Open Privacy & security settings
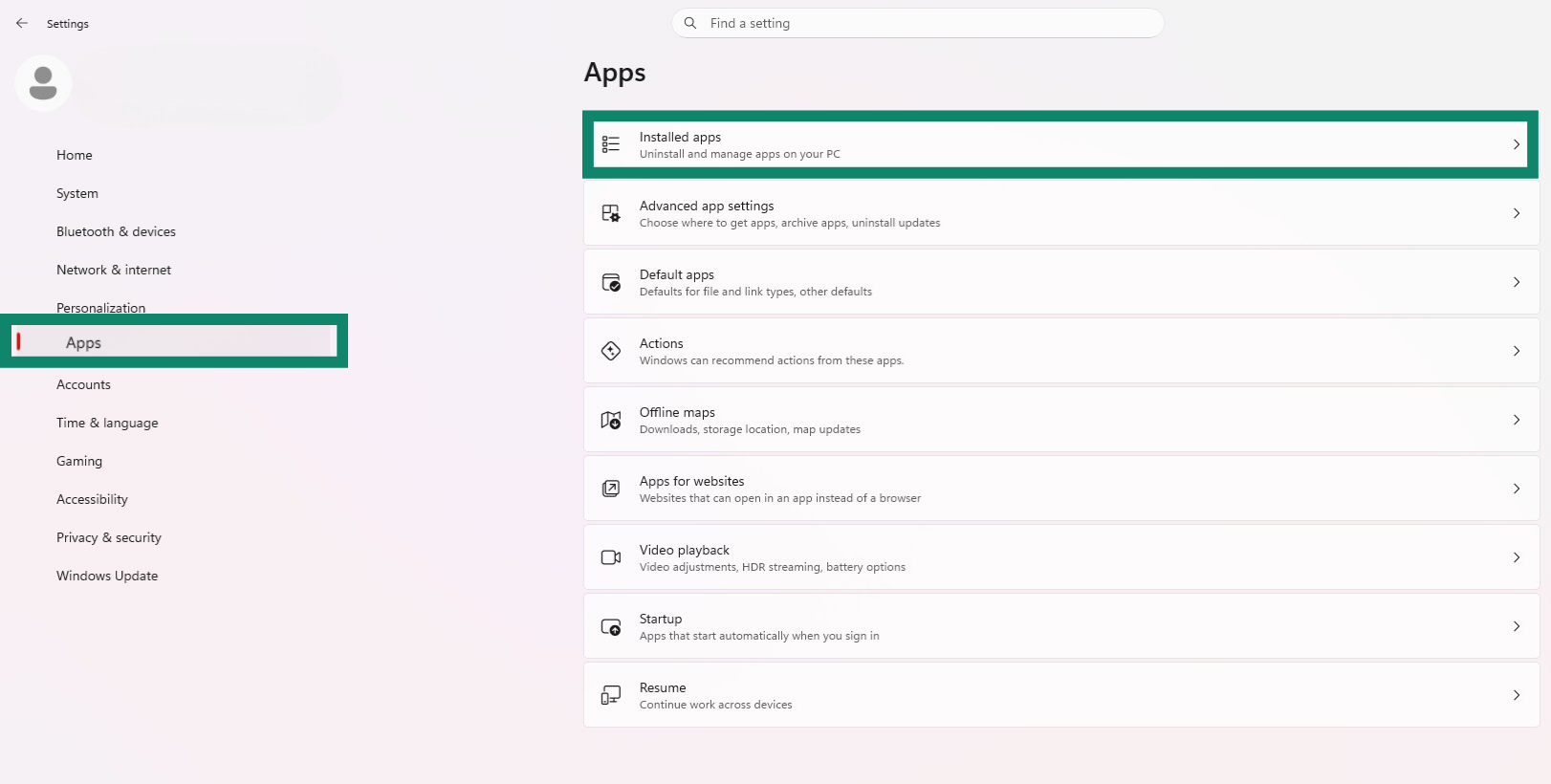The image size is (1551, 784). 109,537
